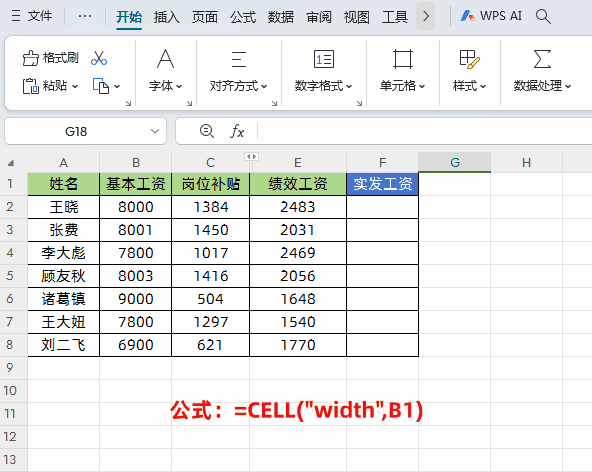Unhide column D via the hidden-column marker

pyautogui.click(x=251, y=156)
